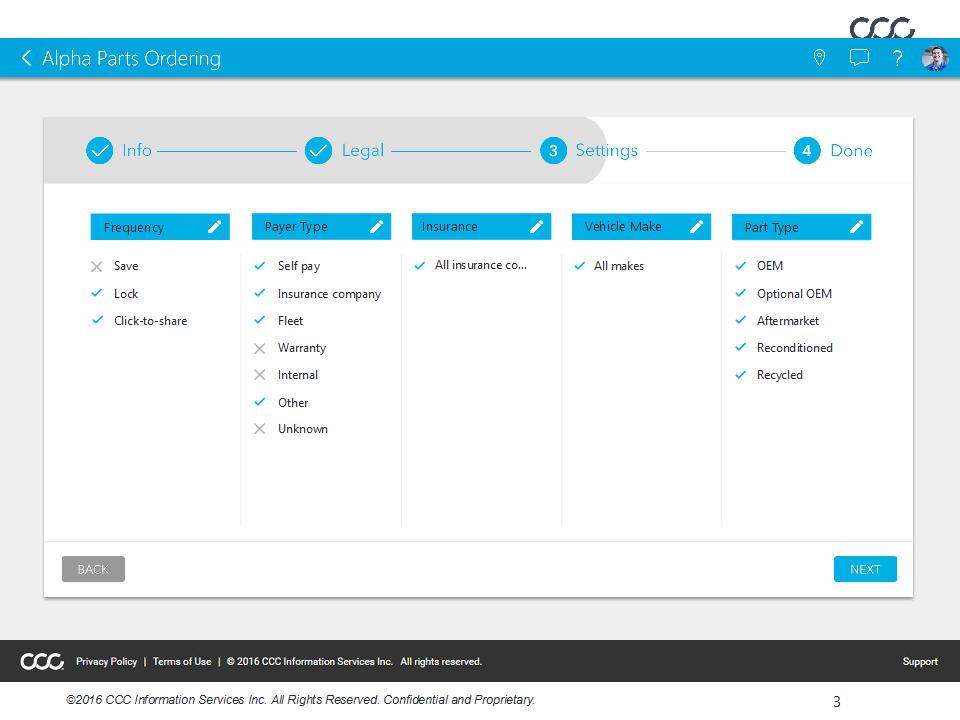Enable the Unknown payer type
Viewport: 960px width, 720px height.
coord(291,429)
